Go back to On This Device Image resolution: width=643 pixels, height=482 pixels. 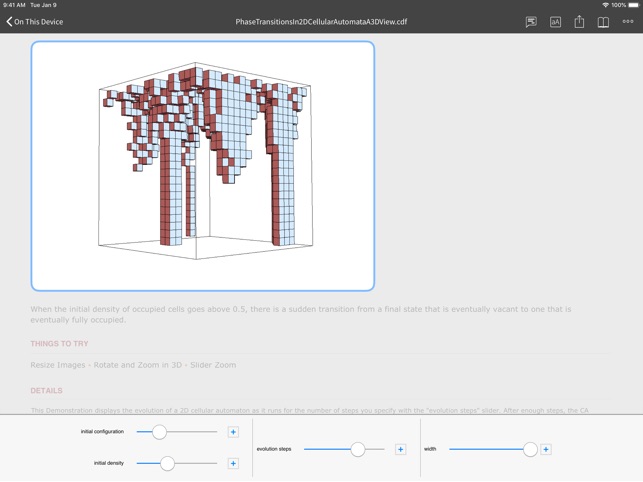pos(34,22)
